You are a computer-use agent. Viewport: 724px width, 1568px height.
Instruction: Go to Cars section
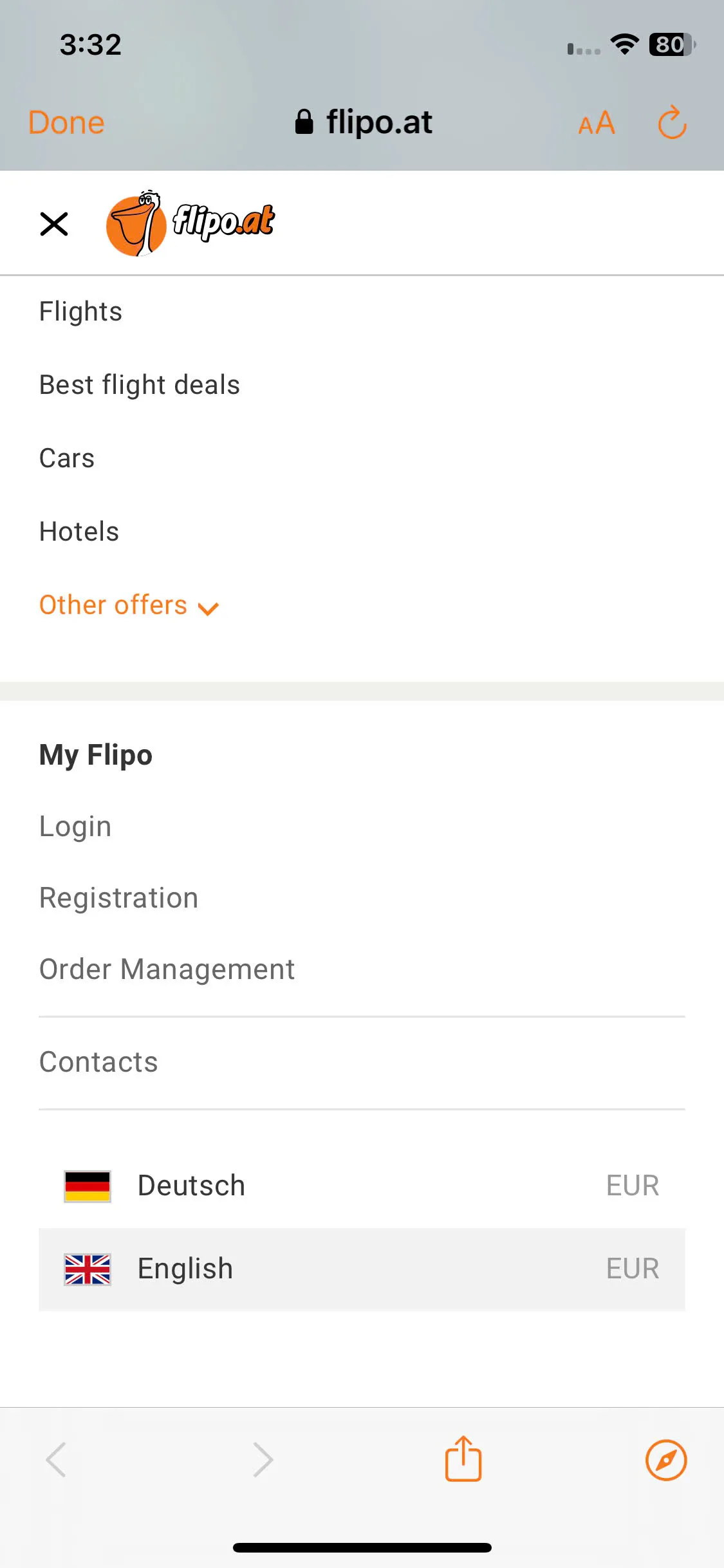coord(67,458)
